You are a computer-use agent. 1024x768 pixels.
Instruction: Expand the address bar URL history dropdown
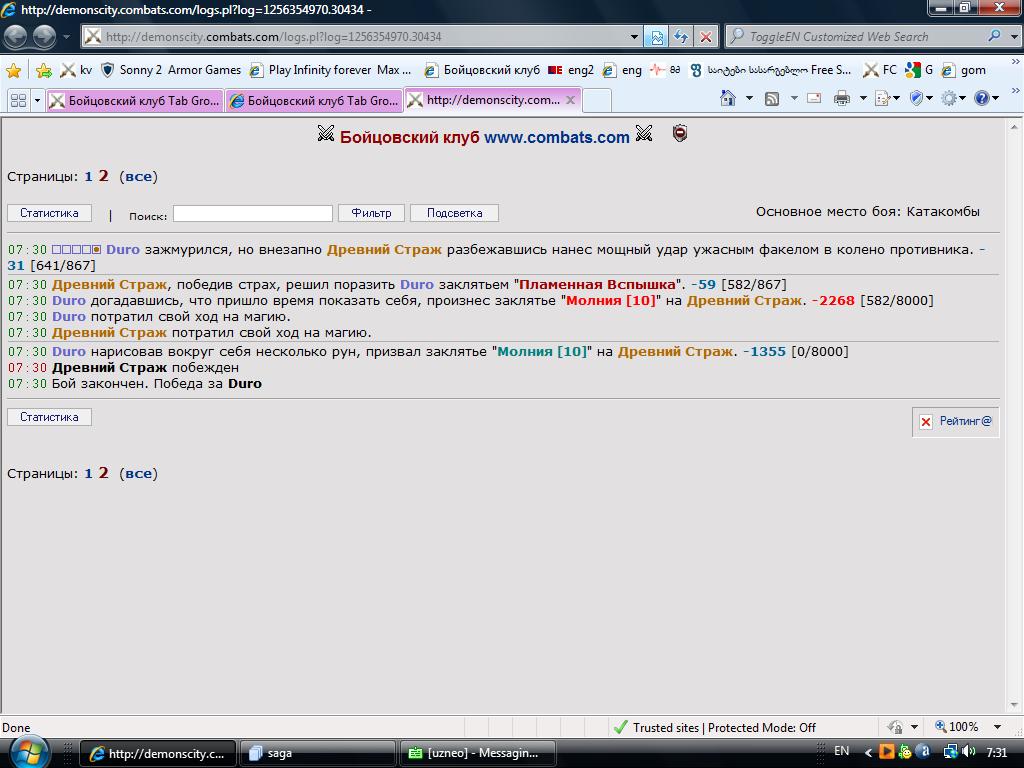click(x=633, y=37)
